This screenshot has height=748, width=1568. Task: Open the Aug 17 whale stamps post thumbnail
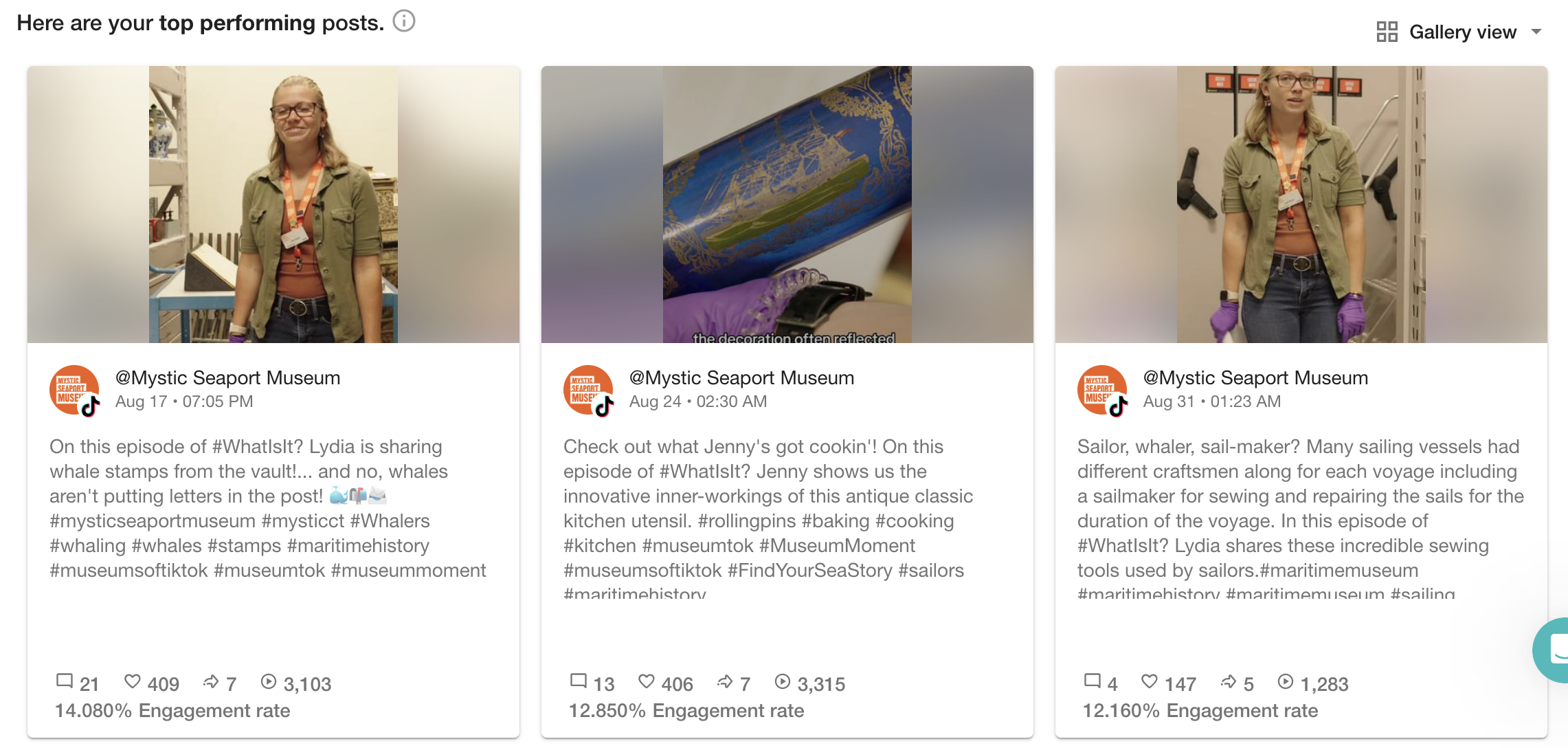(273, 204)
